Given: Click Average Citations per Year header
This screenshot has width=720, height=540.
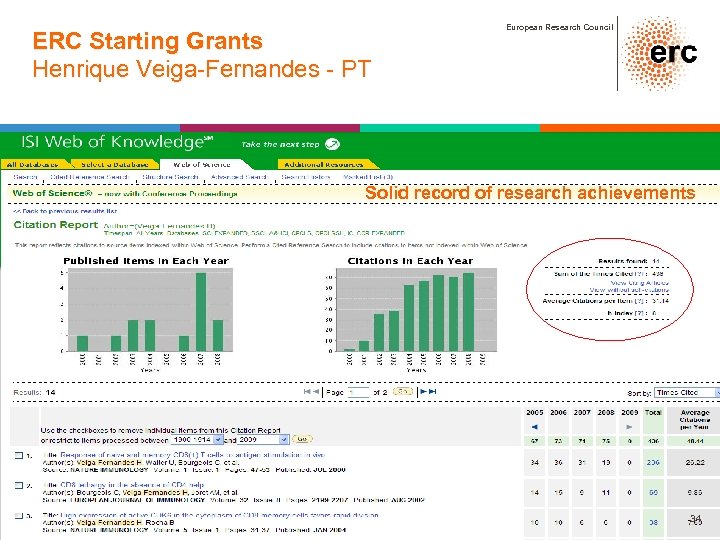Looking at the screenshot, I should click(x=695, y=420).
